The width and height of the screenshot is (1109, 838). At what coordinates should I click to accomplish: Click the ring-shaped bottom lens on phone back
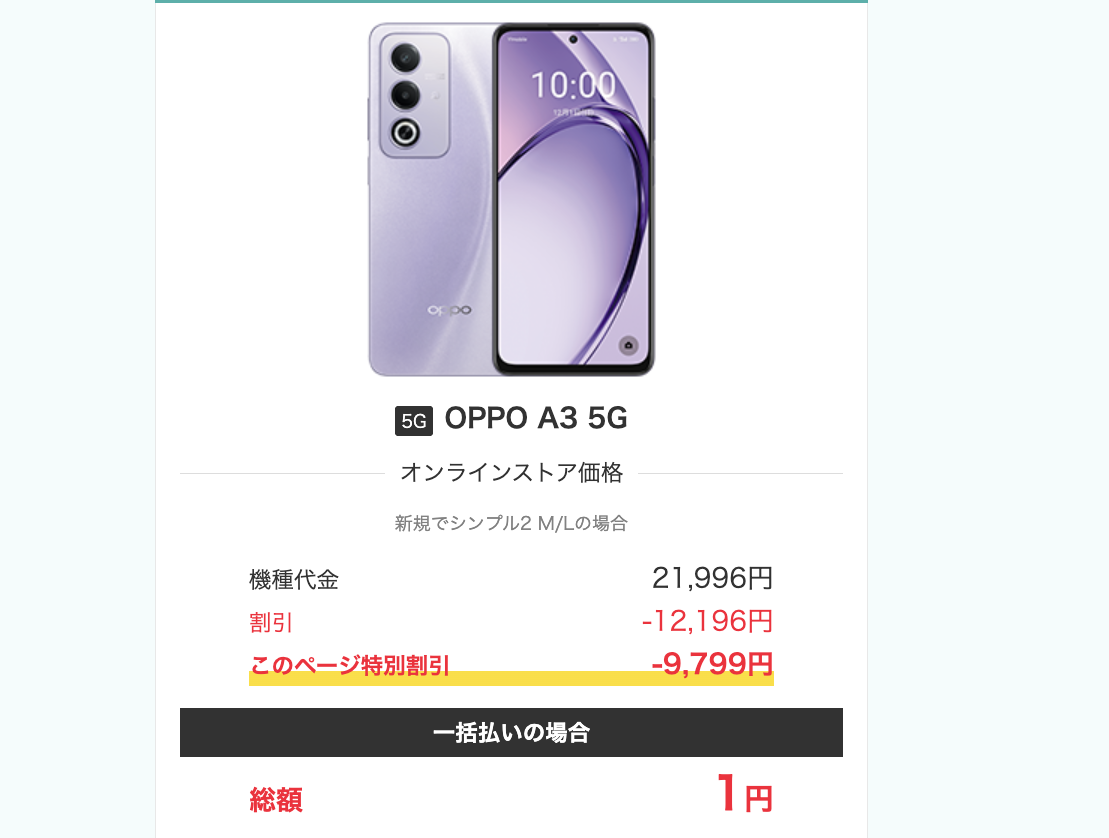(x=405, y=132)
